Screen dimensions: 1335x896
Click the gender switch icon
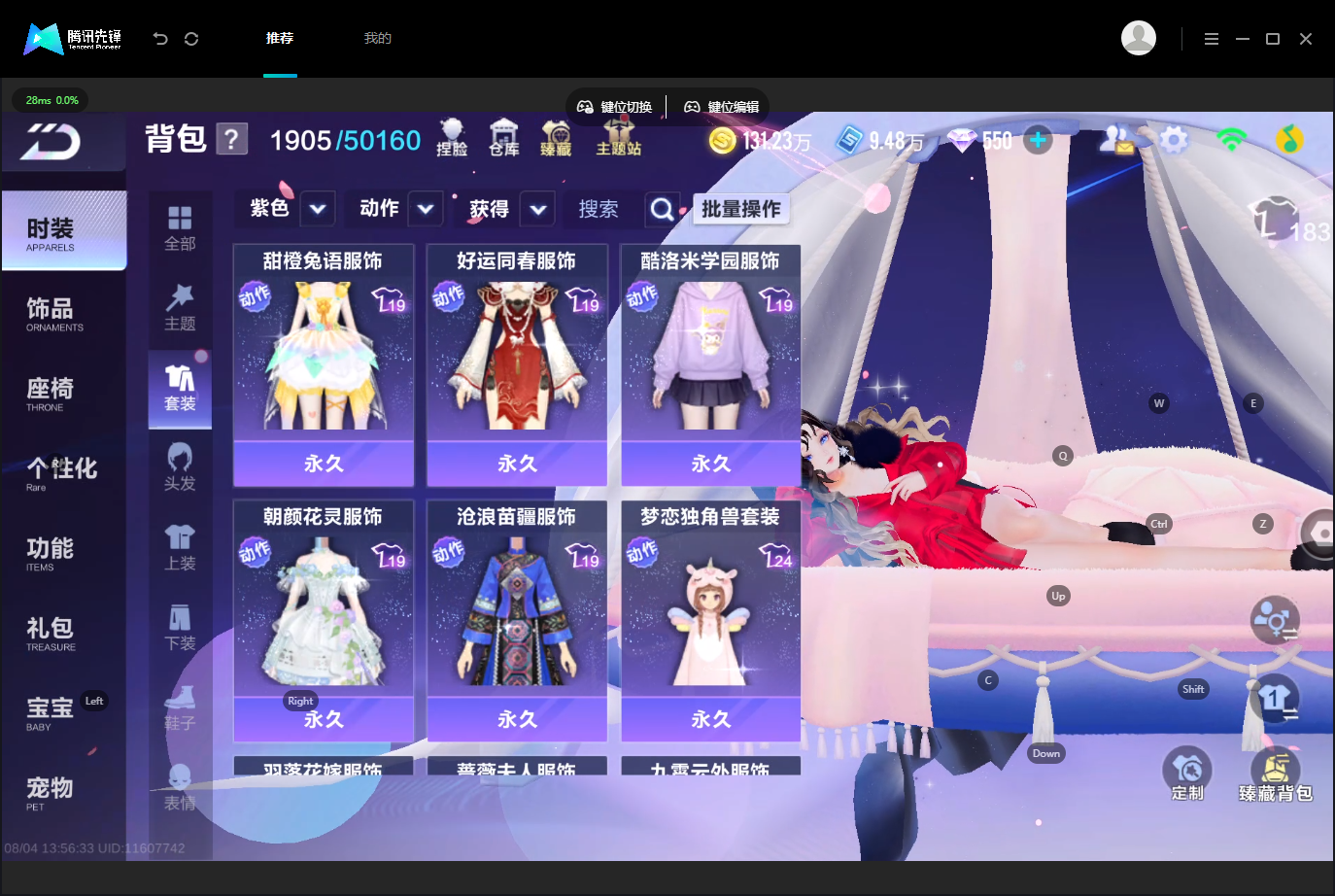pyautogui.click(x=1275, y=620)
